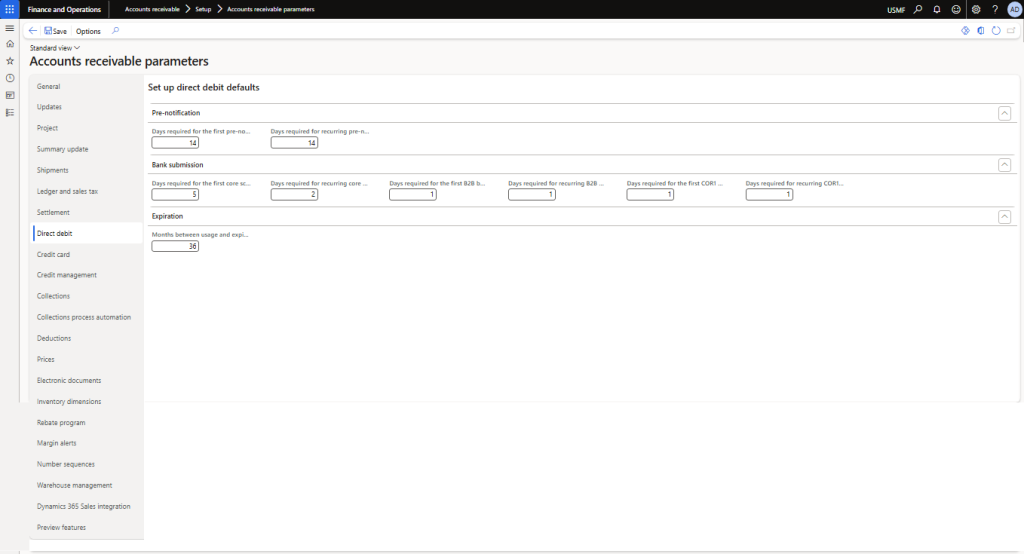Collapse the Bank submission section

click(x=1004, y=164)
